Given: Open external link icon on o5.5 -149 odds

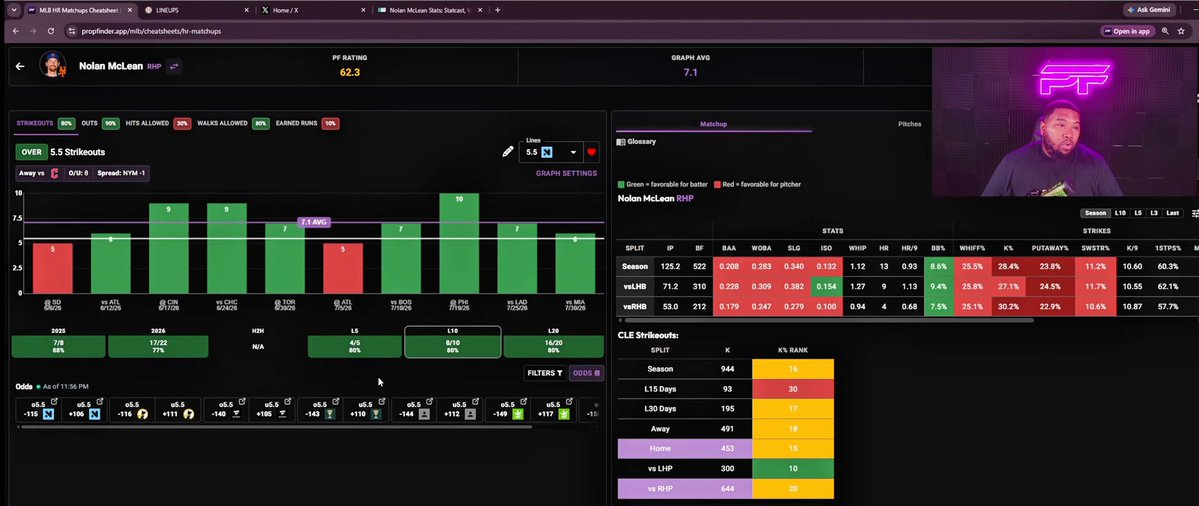Looking at the screenshot, I should coord(523,402).
